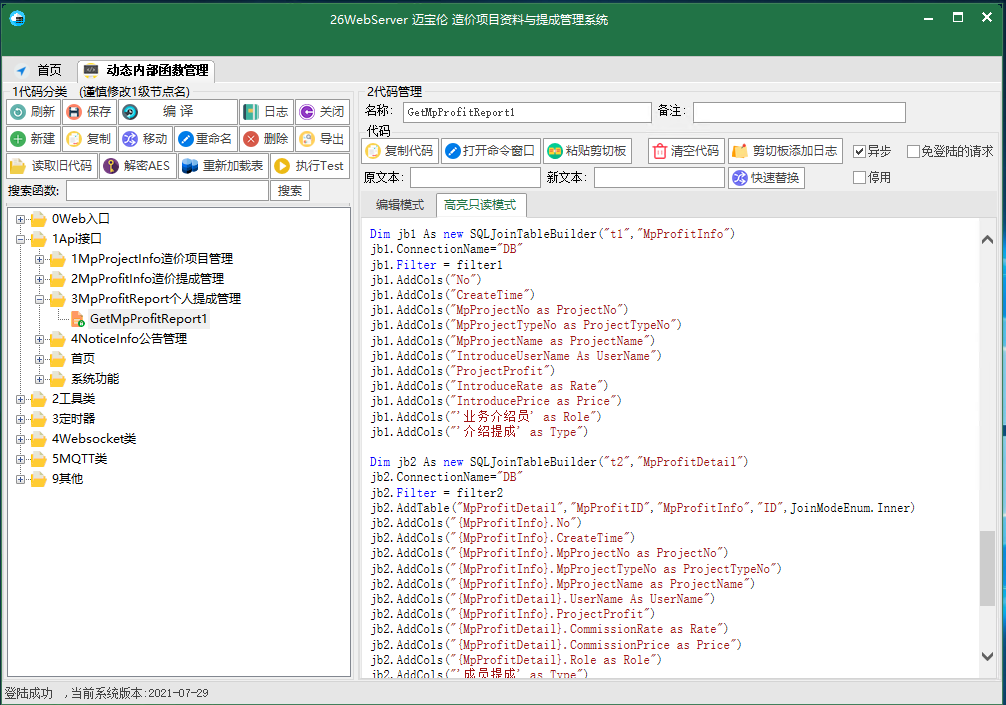This screenshot has height=705, width=1006.
Task: Expand the 4NoticeInfo公告管理 folder
Action: tap(40, 339)
